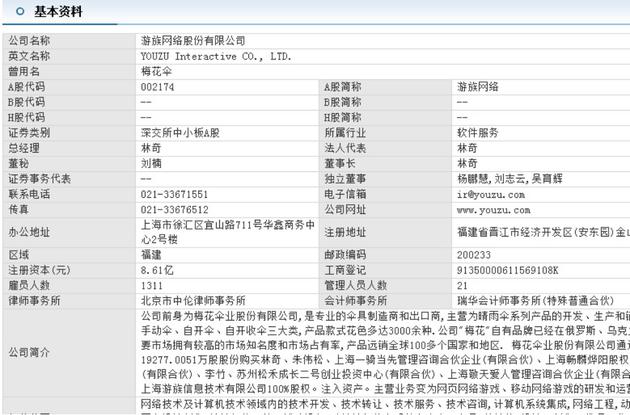Select English name YOUZU Interactive CO., LTD.

pyautogui.click(x=216, y=56)
